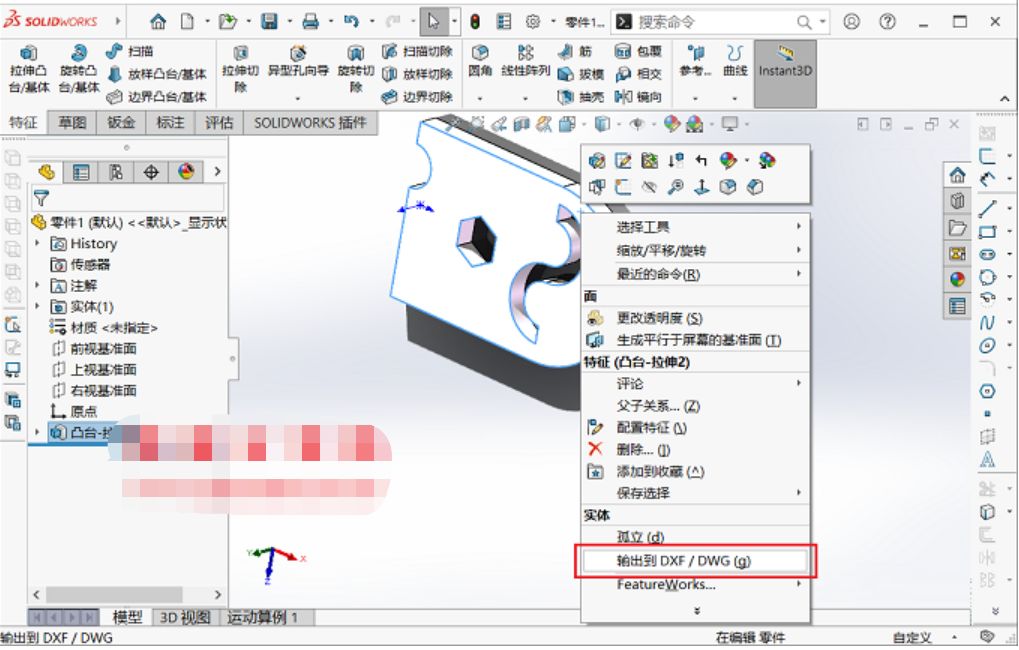
Task: Open the 评论 submenu in the context menu
Action: click(x=632, y=383)
